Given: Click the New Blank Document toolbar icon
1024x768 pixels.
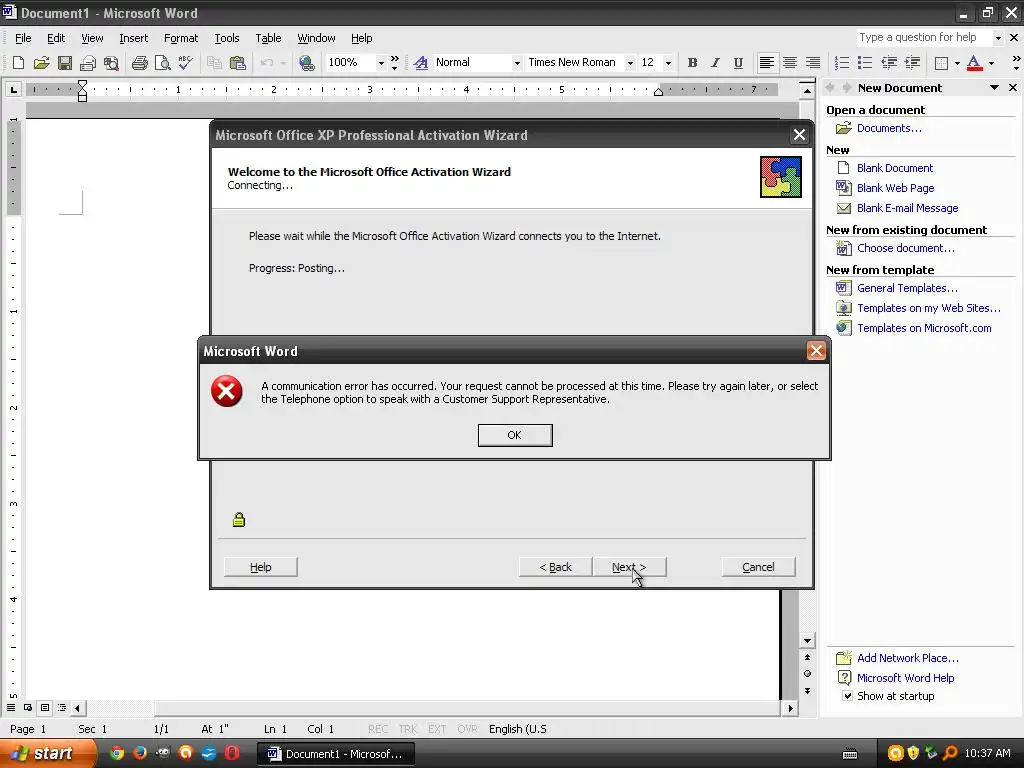Looking at the screenshot, I should [x=18, y=63].
